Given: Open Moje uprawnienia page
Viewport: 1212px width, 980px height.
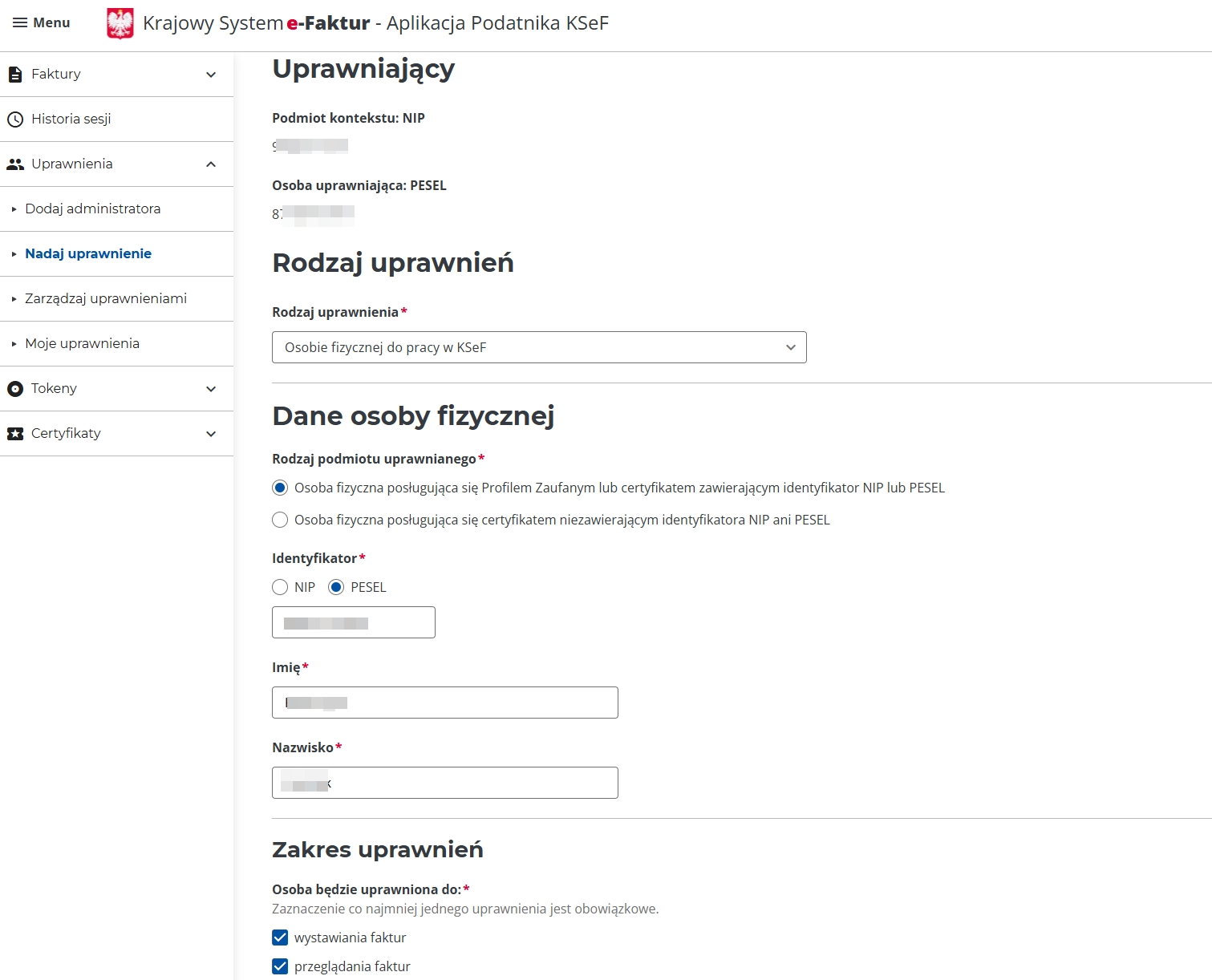Looking at the screenshot, I should pos(117,344).
